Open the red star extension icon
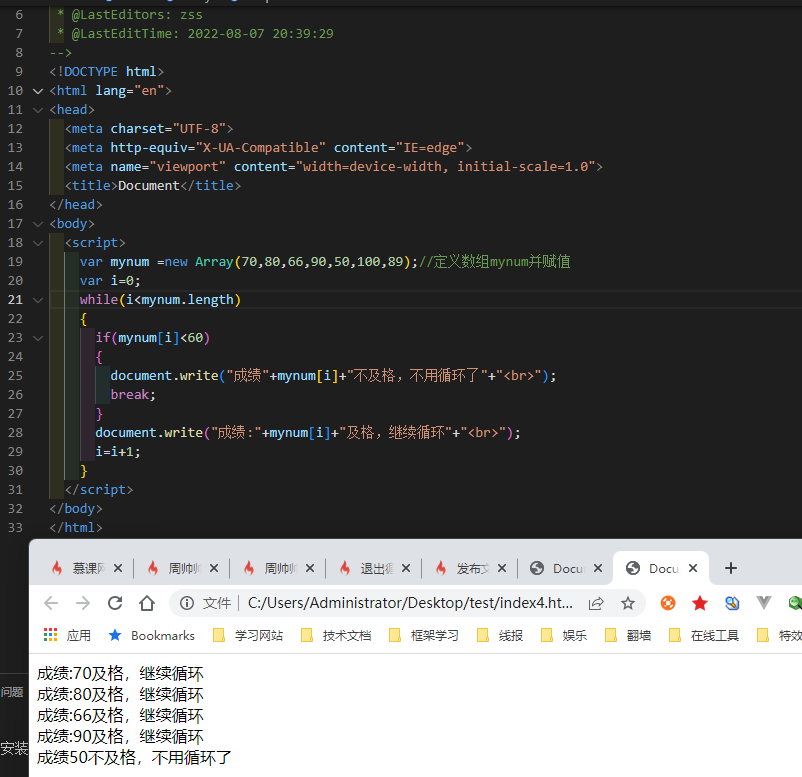Screen dimensions: 802x777 [x=700, y=603]
